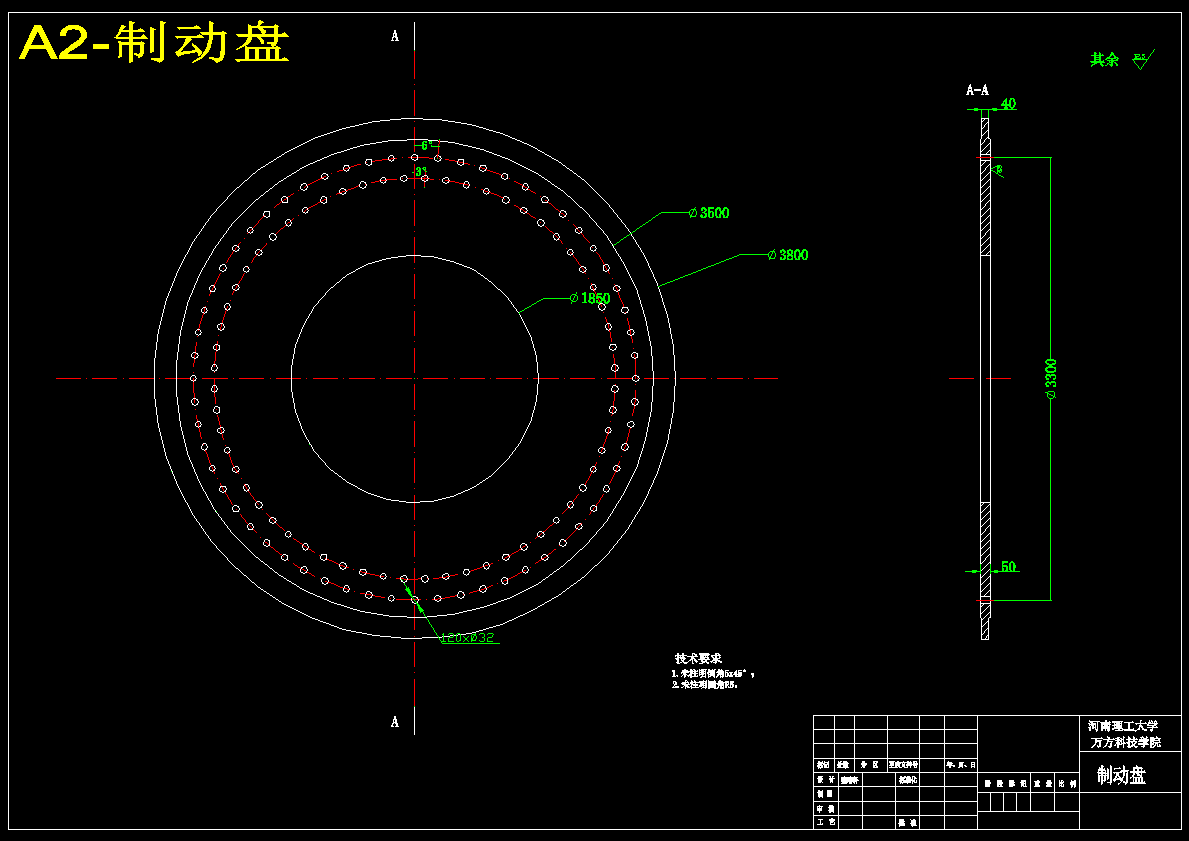This screenshot has height=841, width=1189.
Task: Click the 6° angle dimension
Action: [427, 145]
